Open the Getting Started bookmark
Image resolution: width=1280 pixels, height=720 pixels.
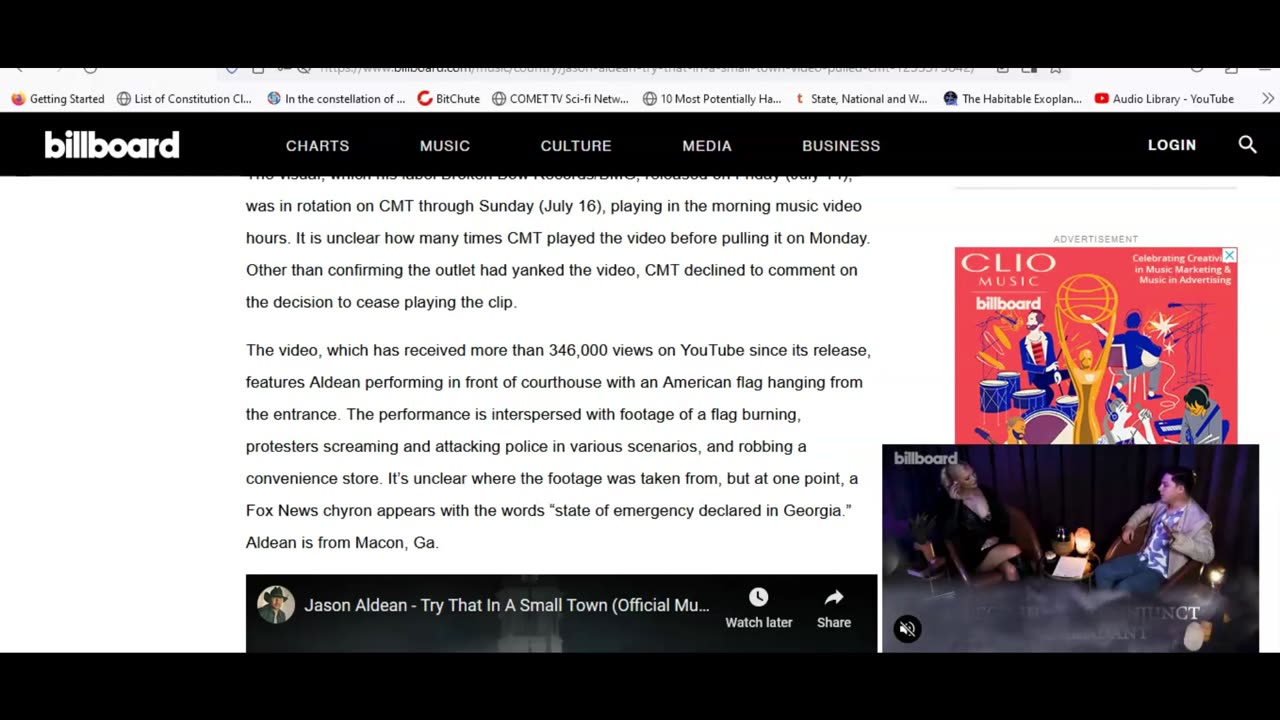(x=57, y=99)
